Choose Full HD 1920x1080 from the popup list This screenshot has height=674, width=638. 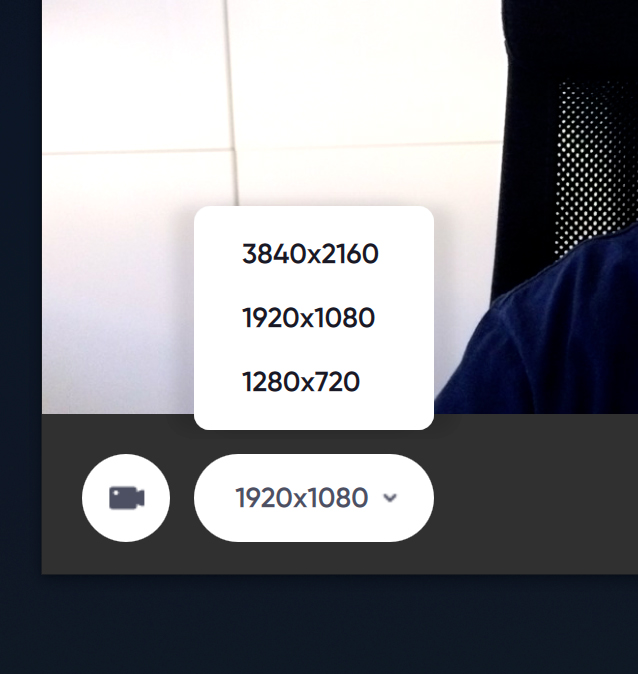point(309,318)
